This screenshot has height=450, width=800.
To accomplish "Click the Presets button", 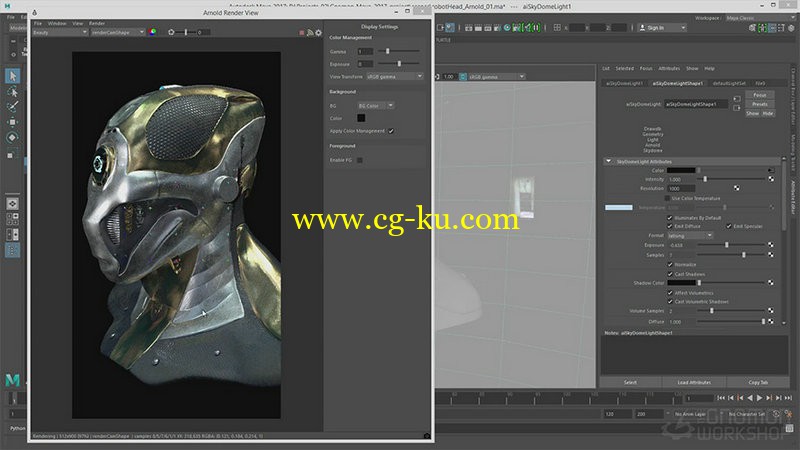I will click(x=760, y=104).
